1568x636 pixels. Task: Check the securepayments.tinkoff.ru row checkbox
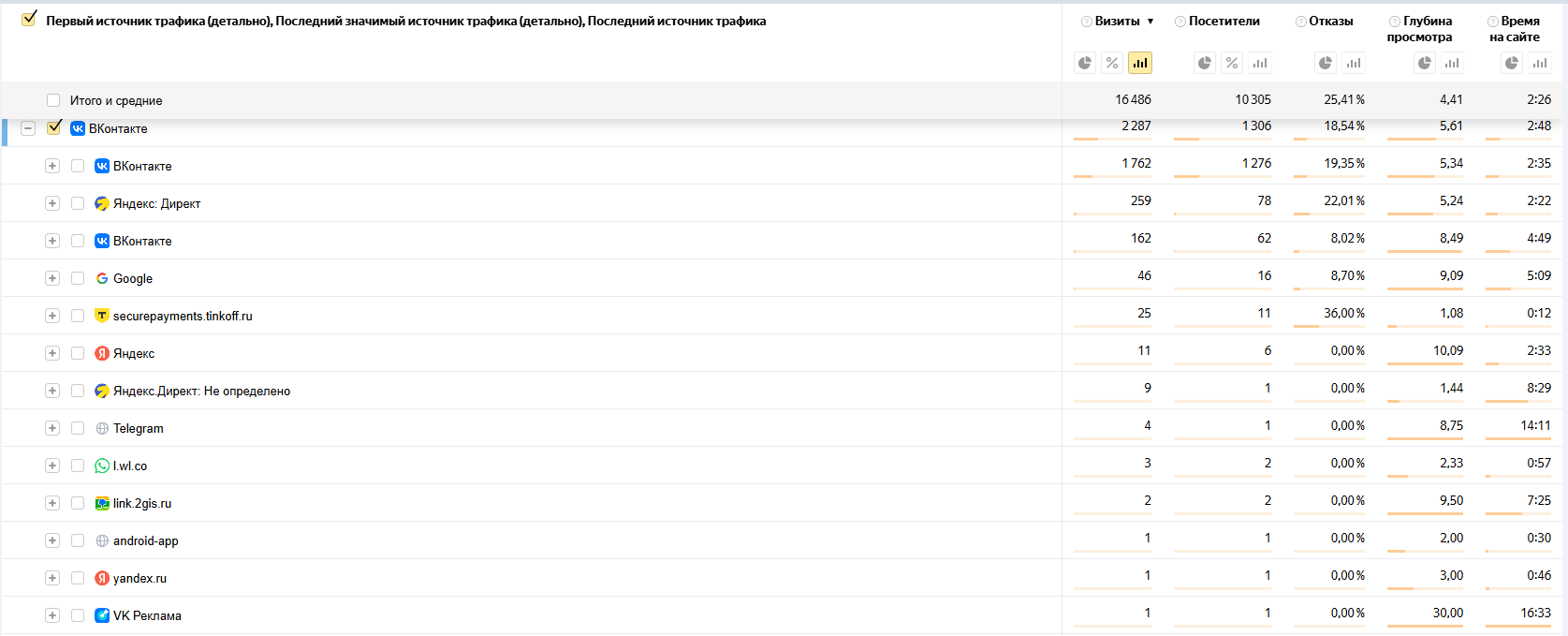click(78, 316)
